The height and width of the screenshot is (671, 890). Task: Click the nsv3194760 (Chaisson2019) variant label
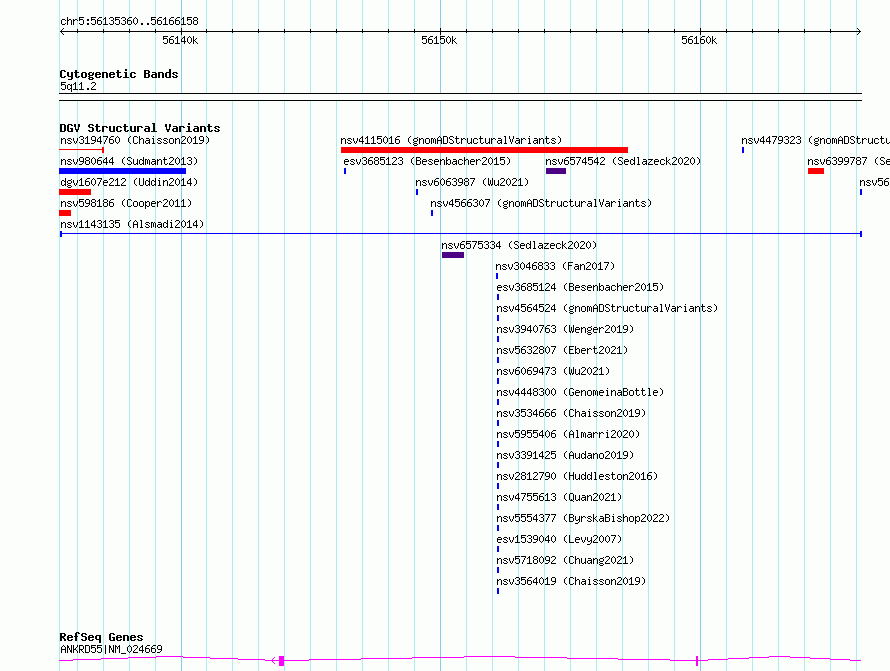(x=135, y=140)
